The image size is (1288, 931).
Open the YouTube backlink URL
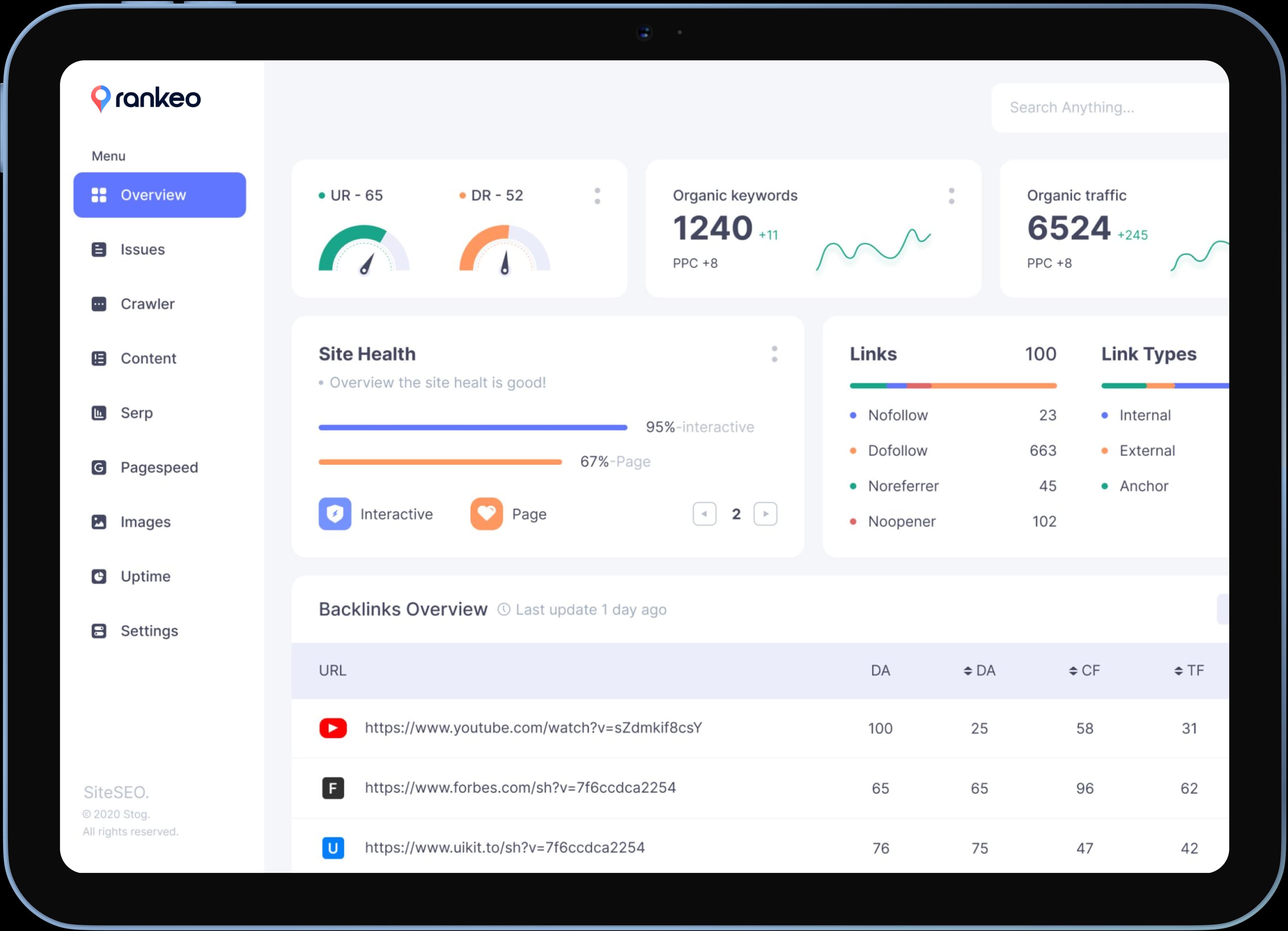(x=533, y=727)
